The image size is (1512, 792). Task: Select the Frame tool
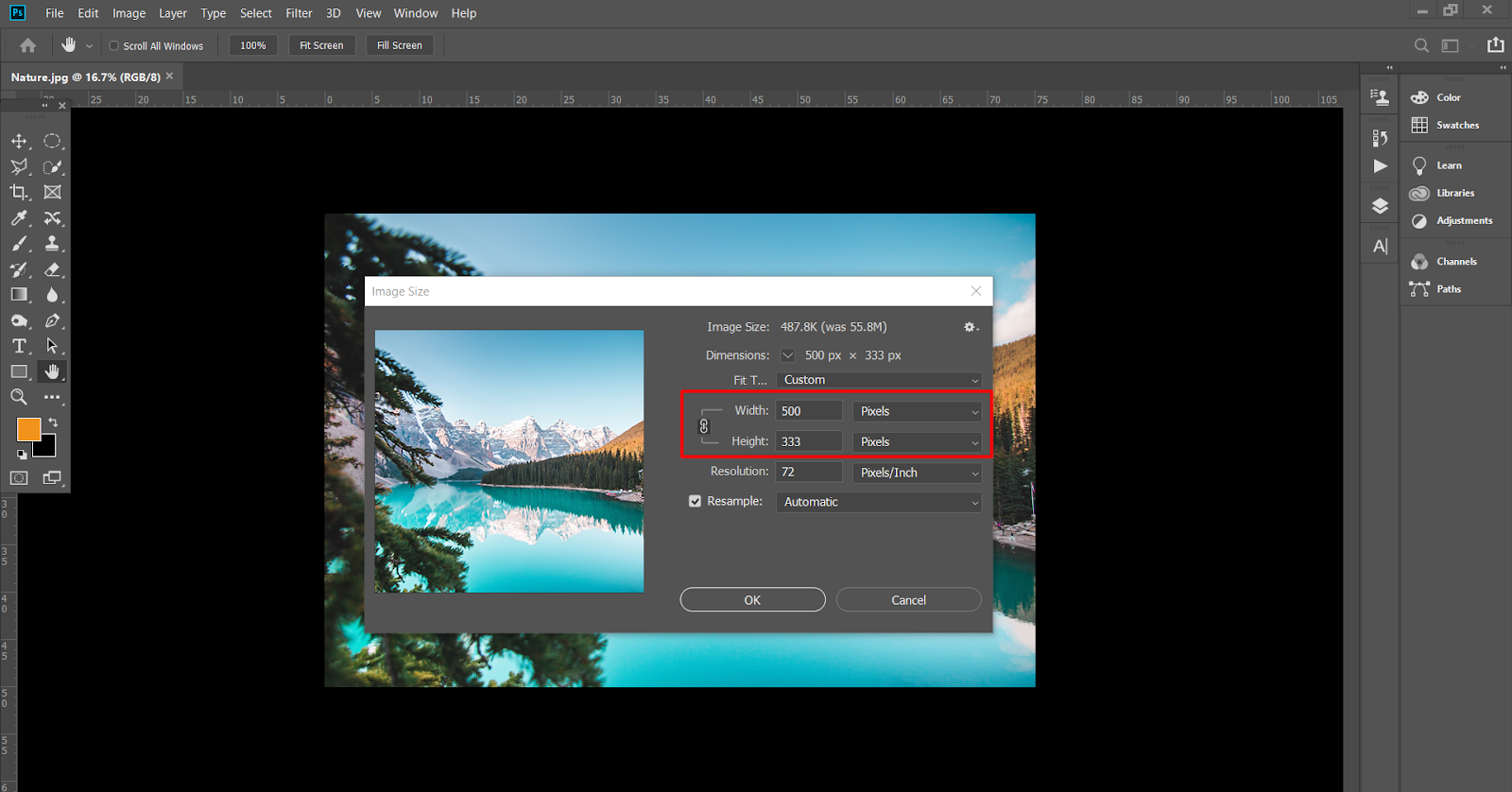[x=52, y=192]
